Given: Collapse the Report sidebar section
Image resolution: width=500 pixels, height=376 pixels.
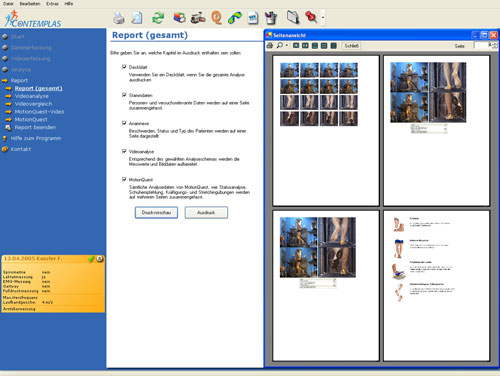Looking at the screenshot, I should point(19,80).
